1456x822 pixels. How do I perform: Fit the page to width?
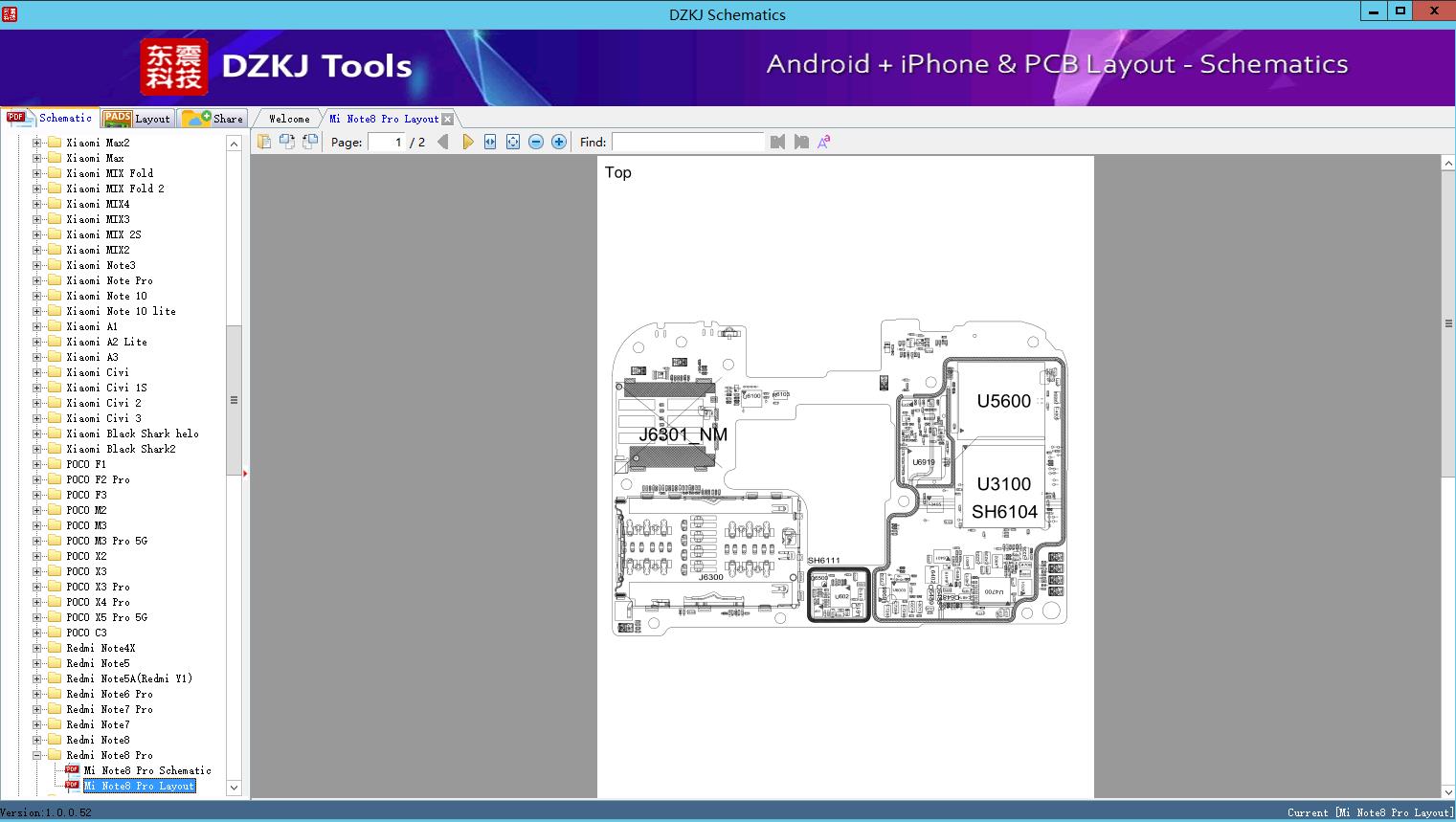coord(490,142)
